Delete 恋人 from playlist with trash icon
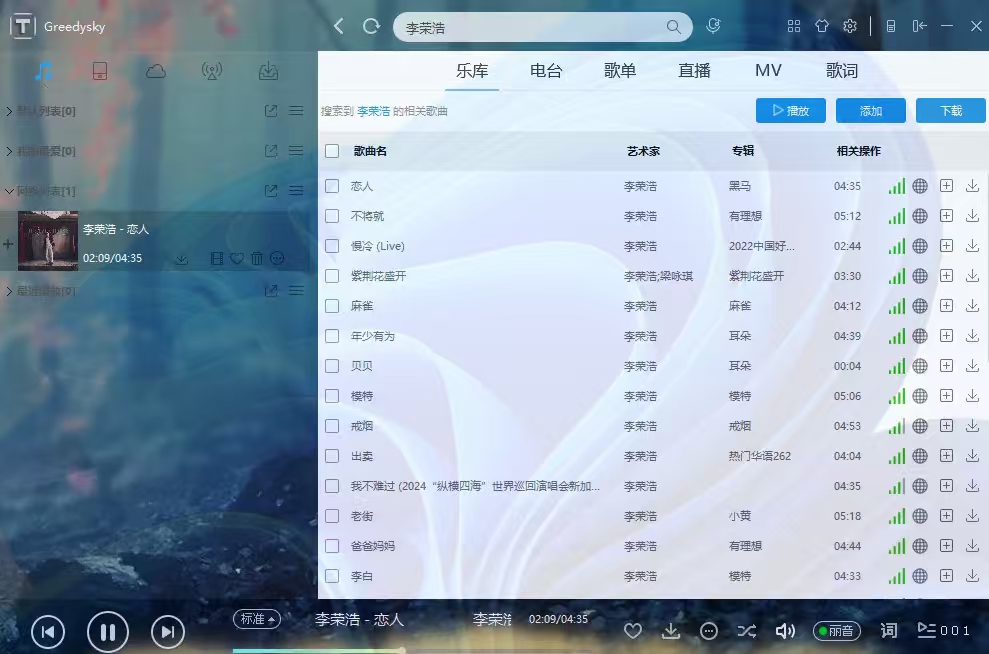Viewport: 989px width, 654px height. pyautogui.click(x=257, y=258)
